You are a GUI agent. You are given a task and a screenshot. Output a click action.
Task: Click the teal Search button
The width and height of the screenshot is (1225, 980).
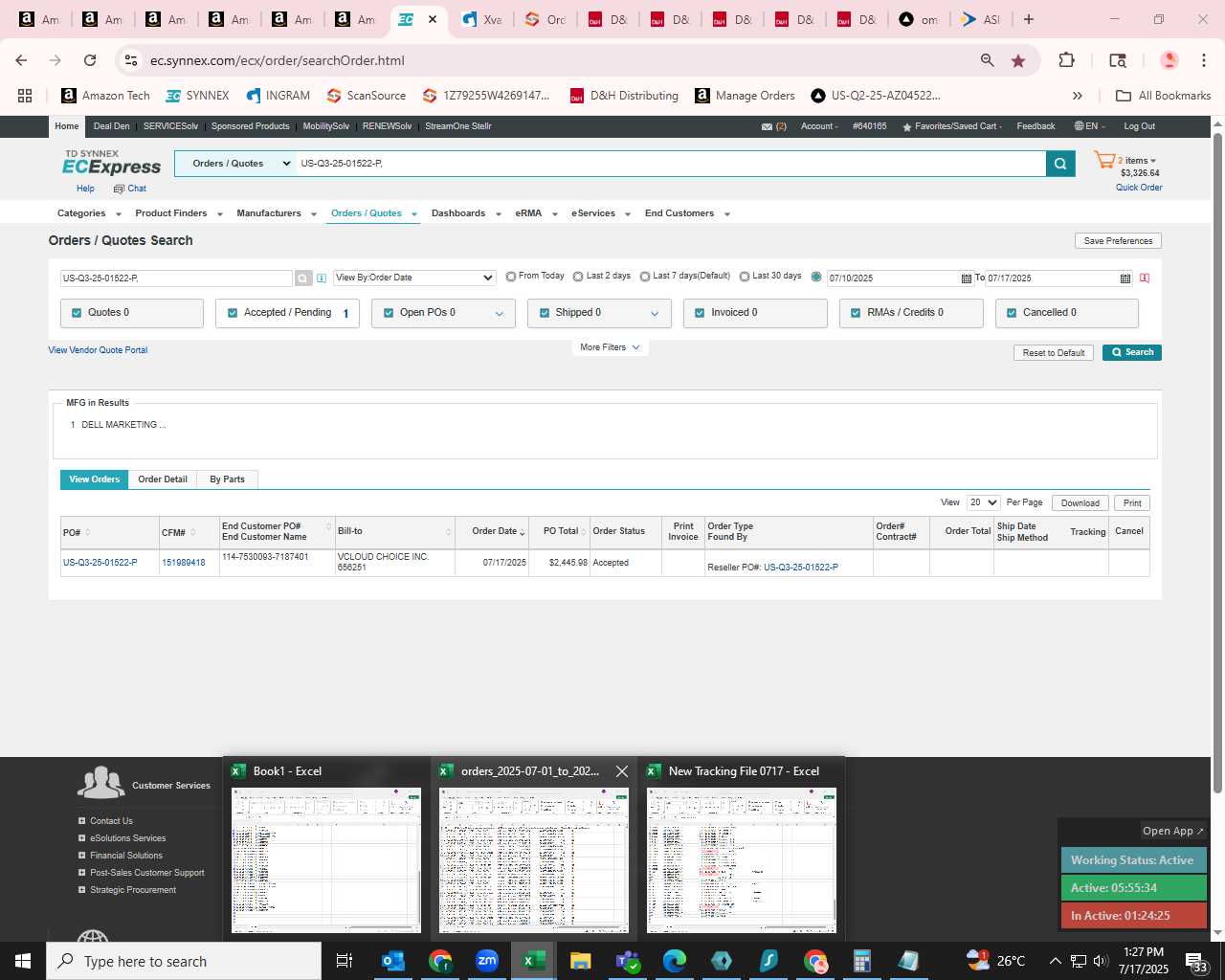click(x=1132, y=352)
